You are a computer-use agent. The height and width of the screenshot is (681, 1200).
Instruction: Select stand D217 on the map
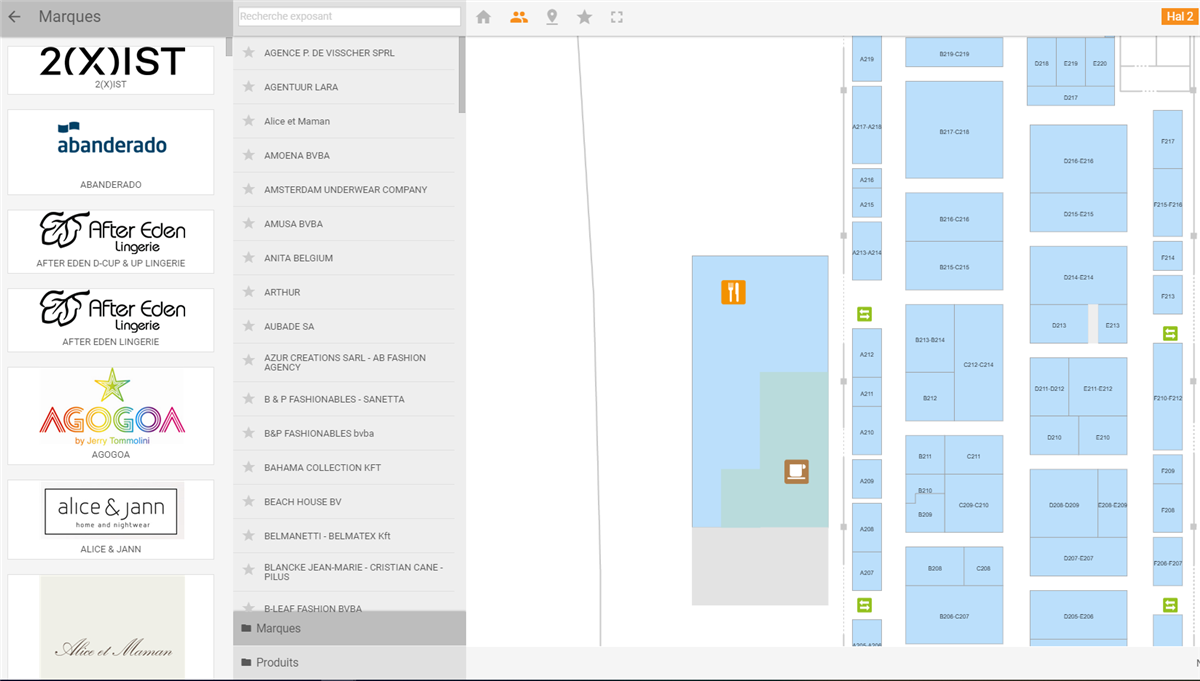point(1071,97)
